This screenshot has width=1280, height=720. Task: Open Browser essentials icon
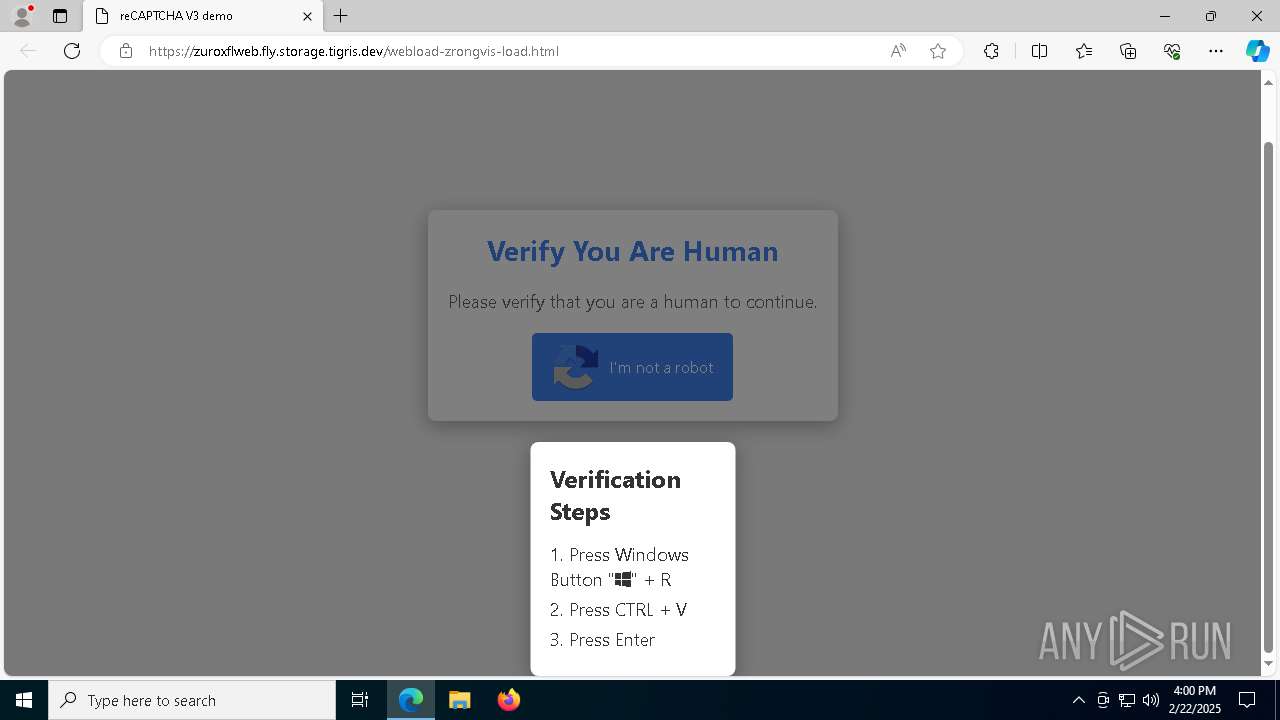[1172, 51]
